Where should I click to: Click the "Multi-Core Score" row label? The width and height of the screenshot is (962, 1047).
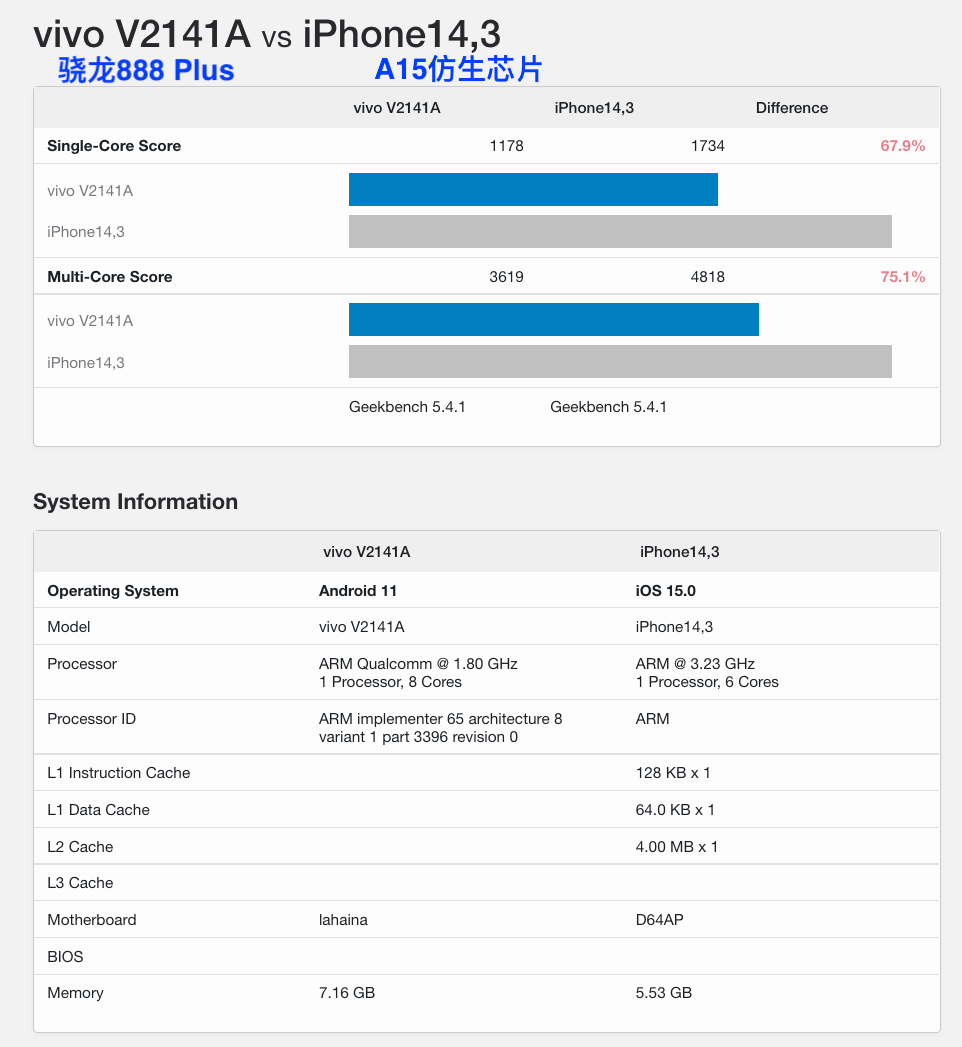[109, 276]
